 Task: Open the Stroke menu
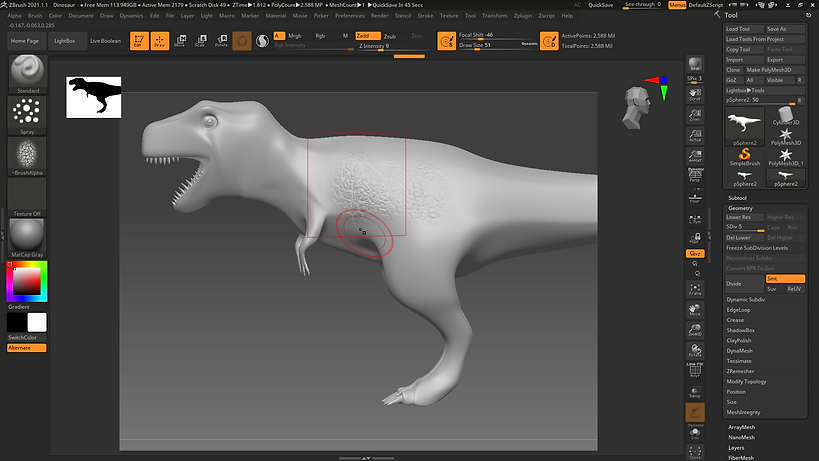425,16
